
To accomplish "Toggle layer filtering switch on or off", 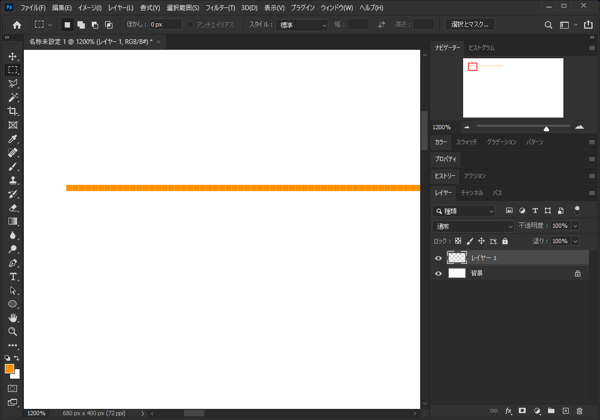I will pyautogui.click(x=577, y=210).
